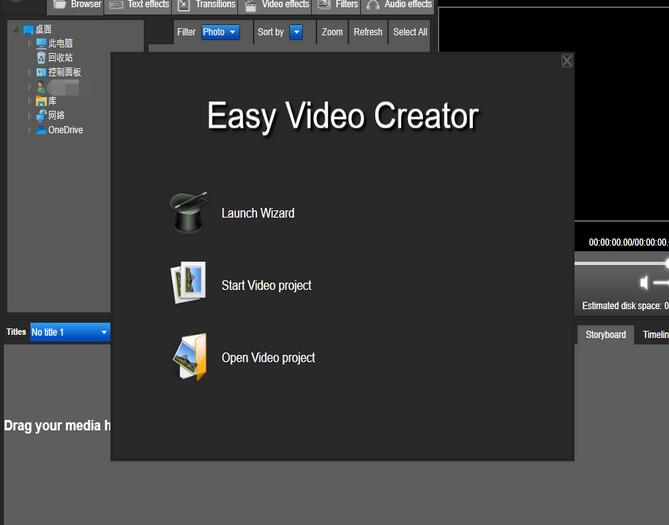Click the 库 library folder icon
This screenshot has height=525, width=669.
41,101
